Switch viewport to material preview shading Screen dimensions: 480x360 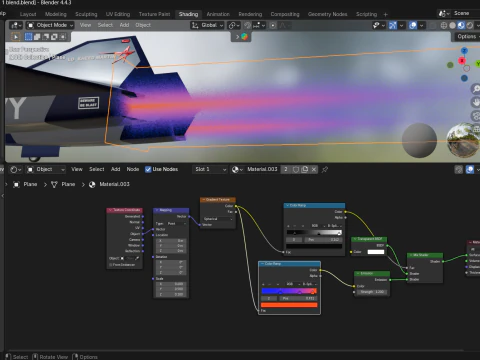pyautogui.click(x=461, y=25)
